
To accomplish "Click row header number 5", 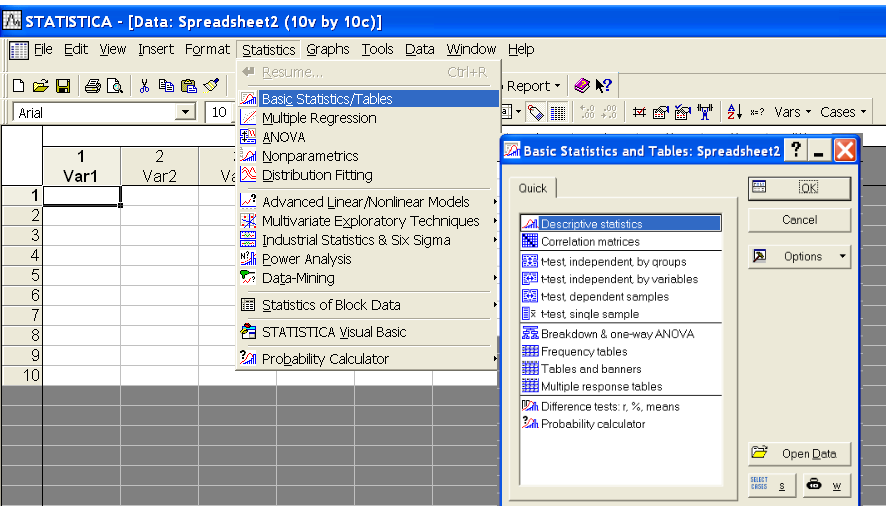I will pos(22,275).
